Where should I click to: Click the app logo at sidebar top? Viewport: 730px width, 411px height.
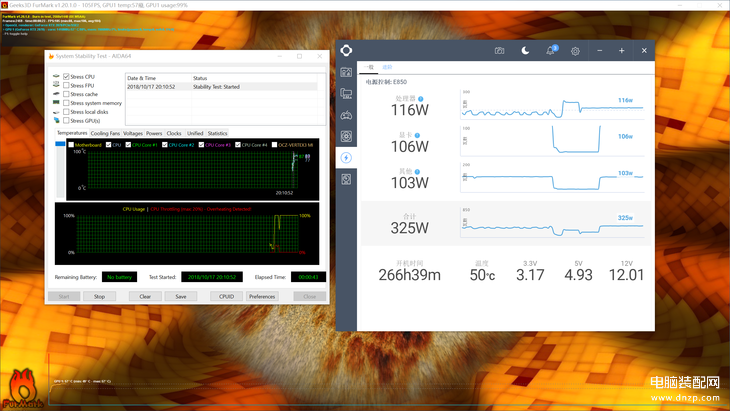point(346,50)
